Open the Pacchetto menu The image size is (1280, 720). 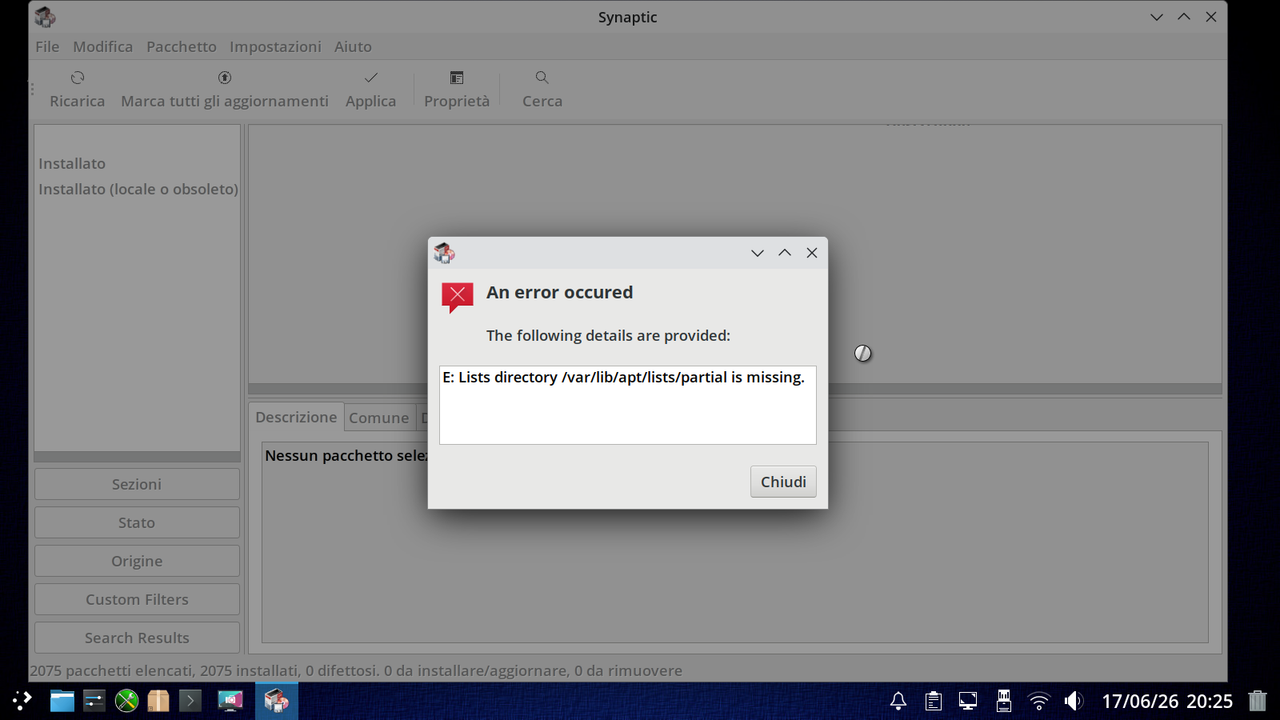[x=181, y=46]
